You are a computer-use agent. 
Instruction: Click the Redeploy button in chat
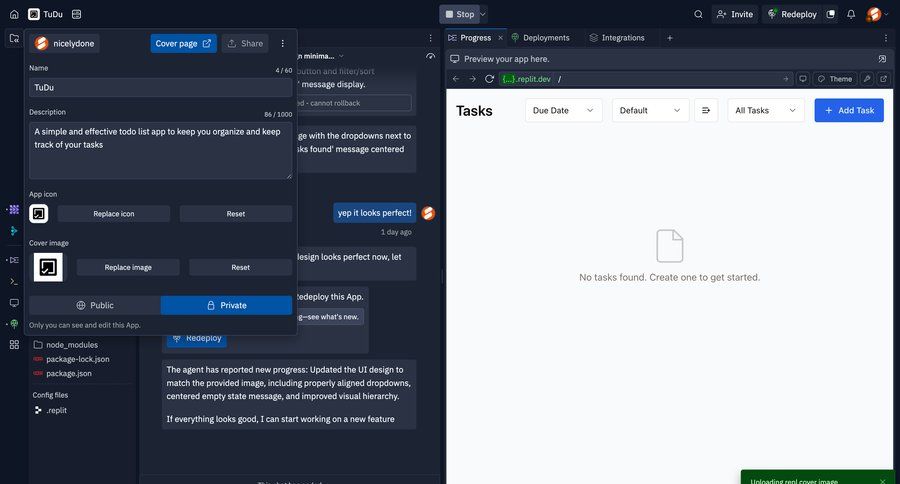click(x=197, y=338)
